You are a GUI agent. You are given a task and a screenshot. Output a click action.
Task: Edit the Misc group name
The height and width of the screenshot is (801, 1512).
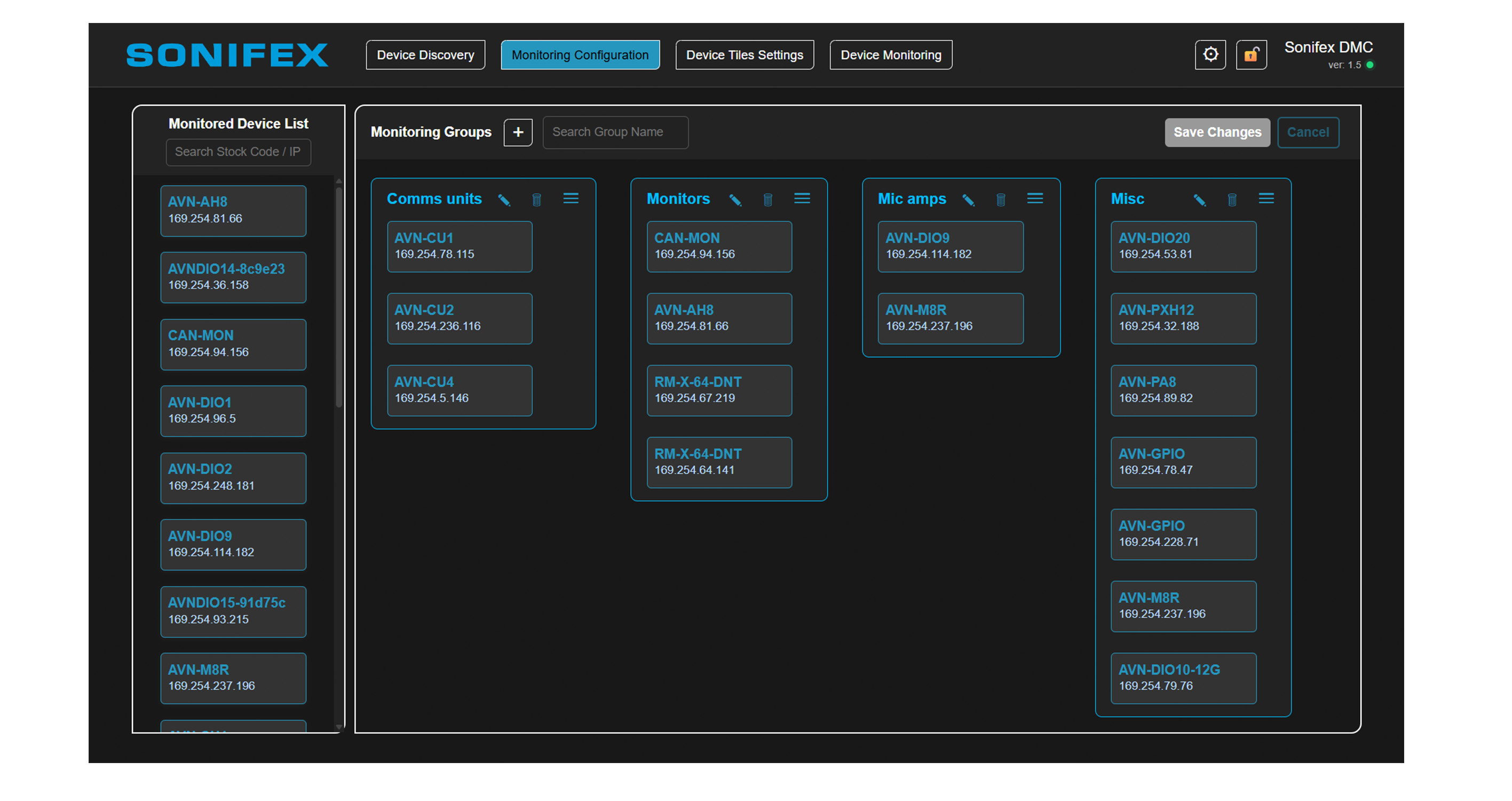click(x=1200, y=200)
